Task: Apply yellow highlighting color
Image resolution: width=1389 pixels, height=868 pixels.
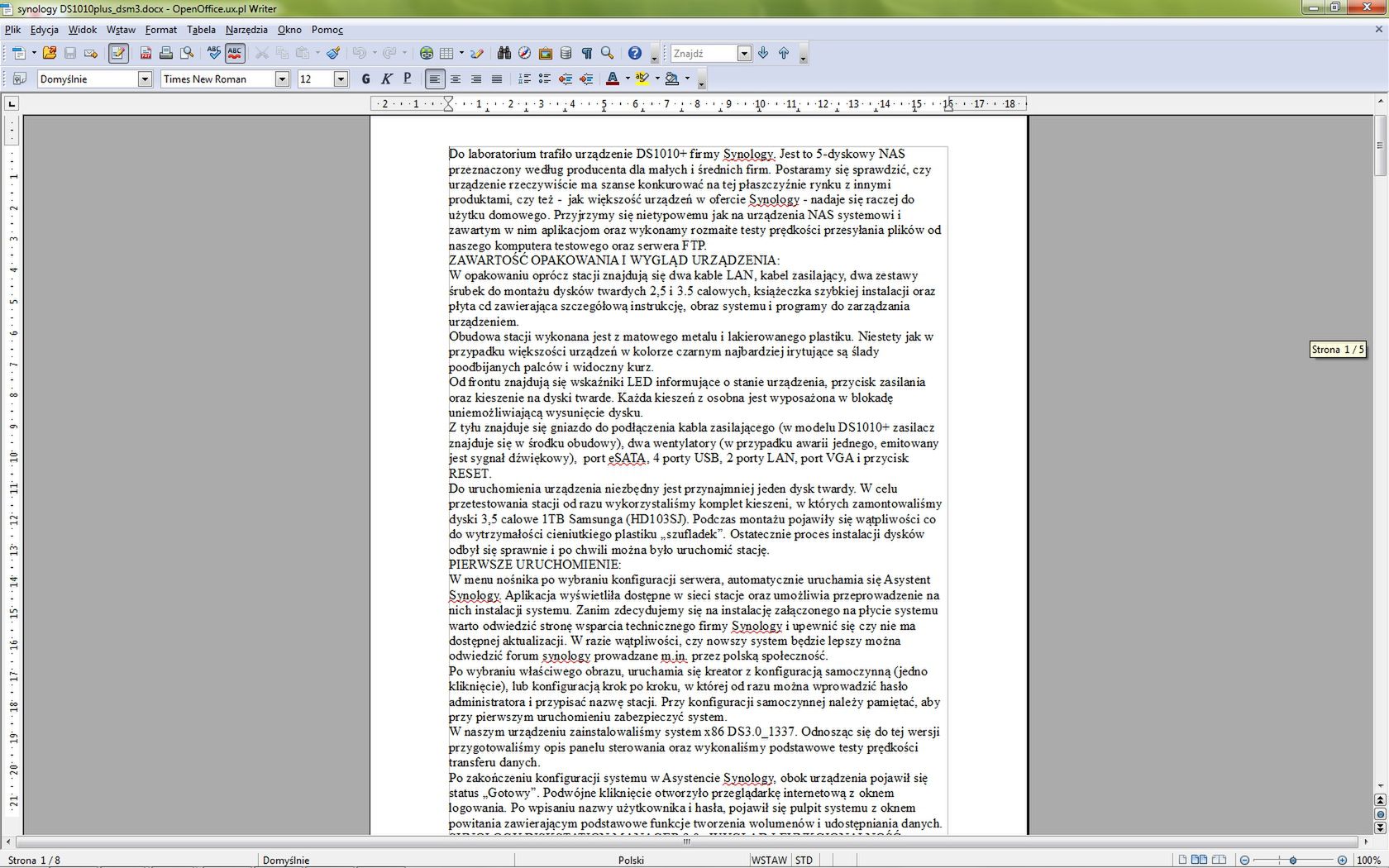Action: [x=642, y=79]
